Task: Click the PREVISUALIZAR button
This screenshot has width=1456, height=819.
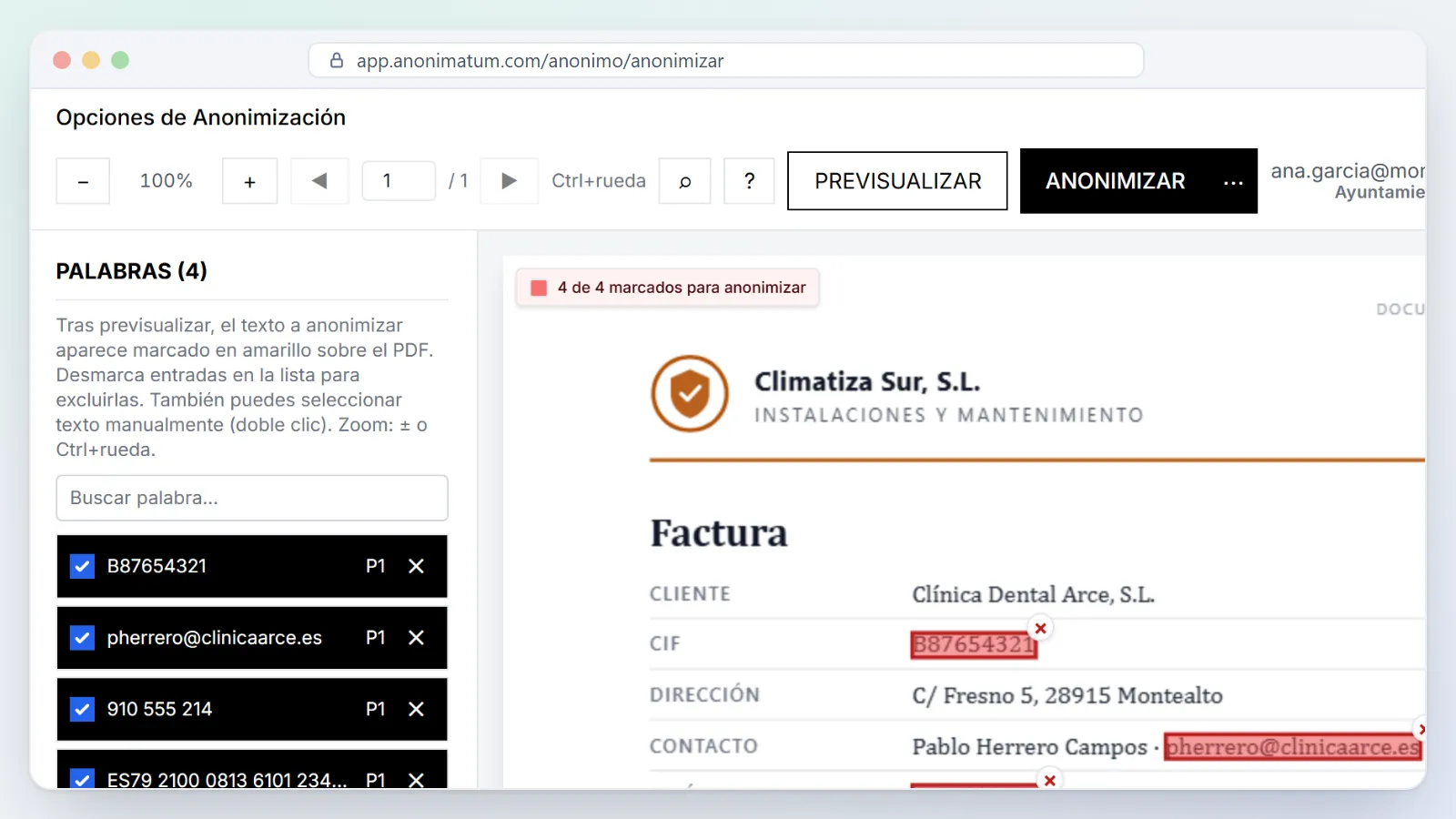Action: click(897, 181)
